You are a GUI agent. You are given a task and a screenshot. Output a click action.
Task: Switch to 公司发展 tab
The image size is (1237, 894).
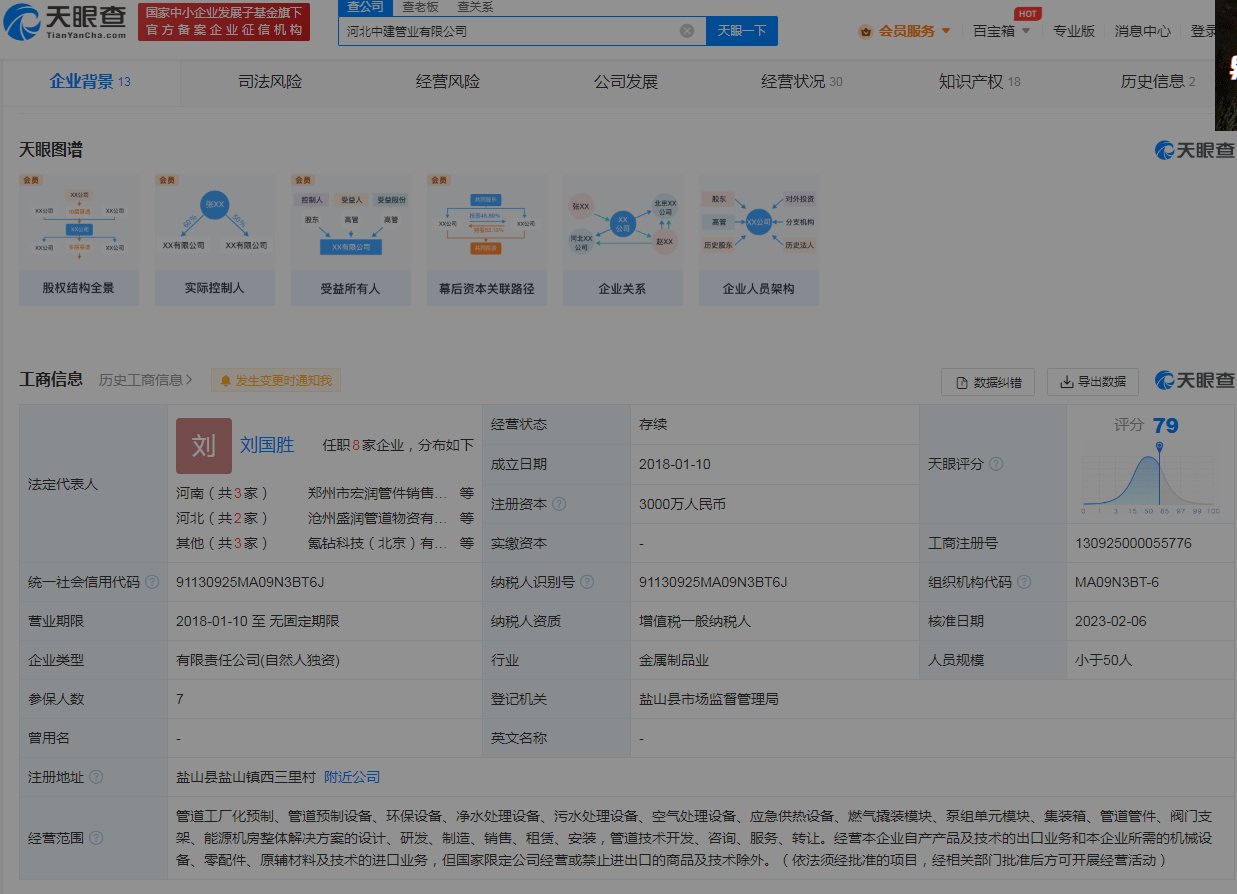pos(626,82)
